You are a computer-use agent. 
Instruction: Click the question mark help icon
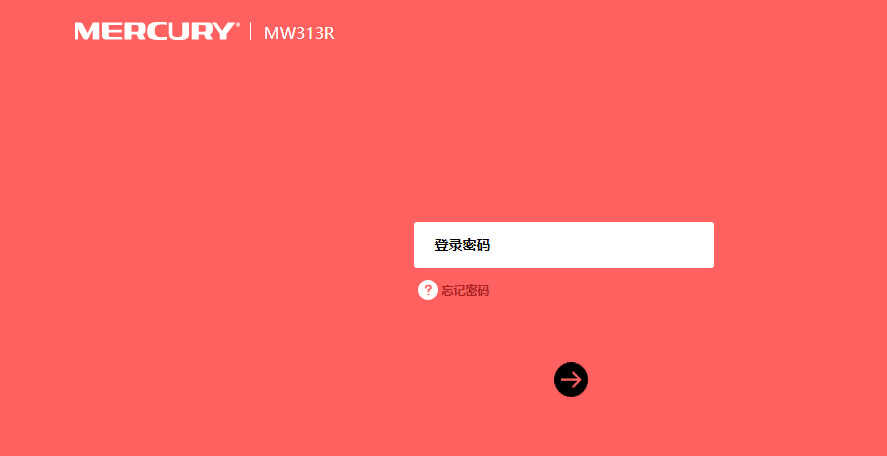pyautogui.click(x=428, y=290)
